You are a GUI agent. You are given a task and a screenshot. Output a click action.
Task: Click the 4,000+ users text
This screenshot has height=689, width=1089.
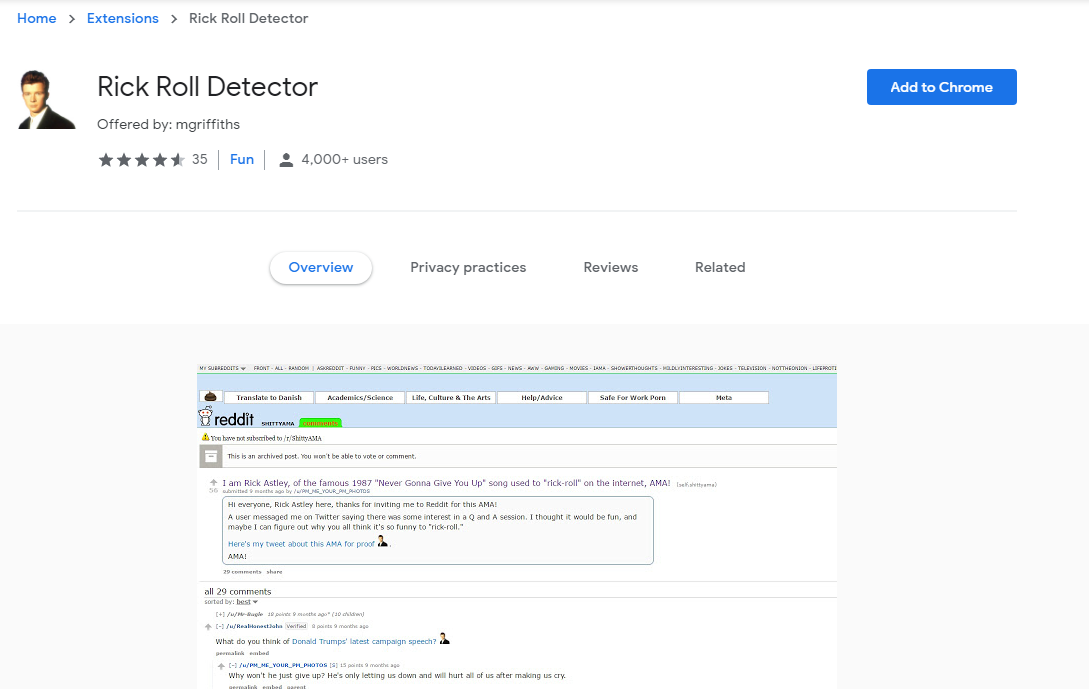click(344, 160)
